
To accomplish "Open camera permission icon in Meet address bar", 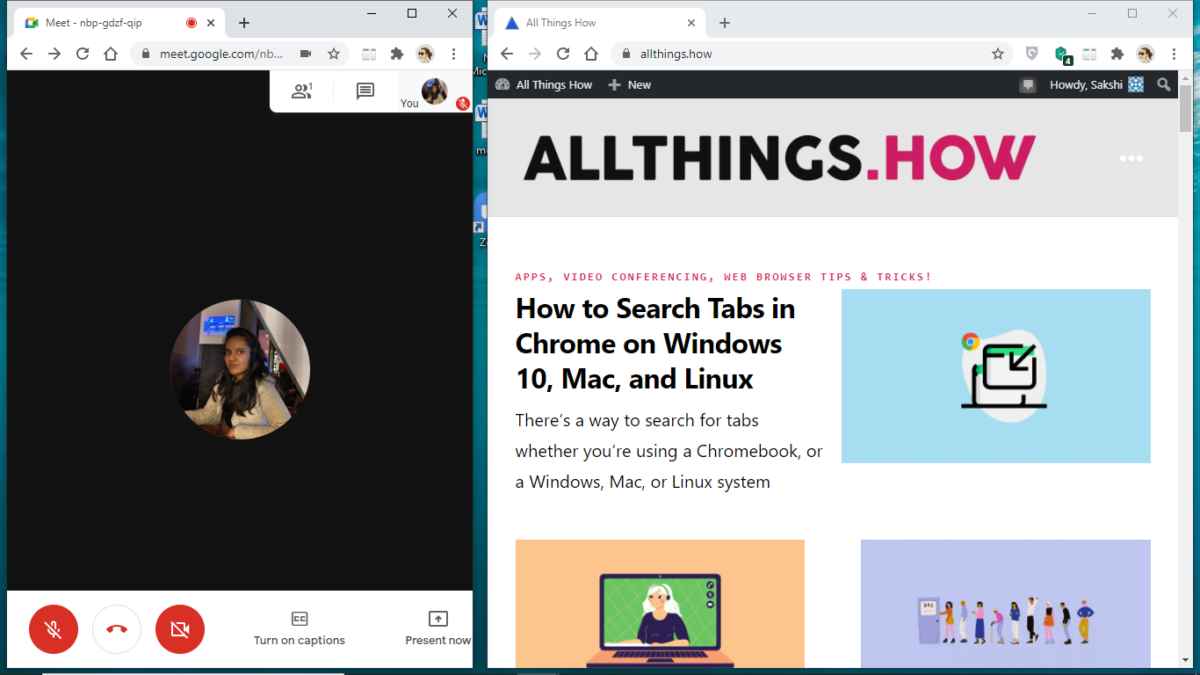I will pos(306,54).
